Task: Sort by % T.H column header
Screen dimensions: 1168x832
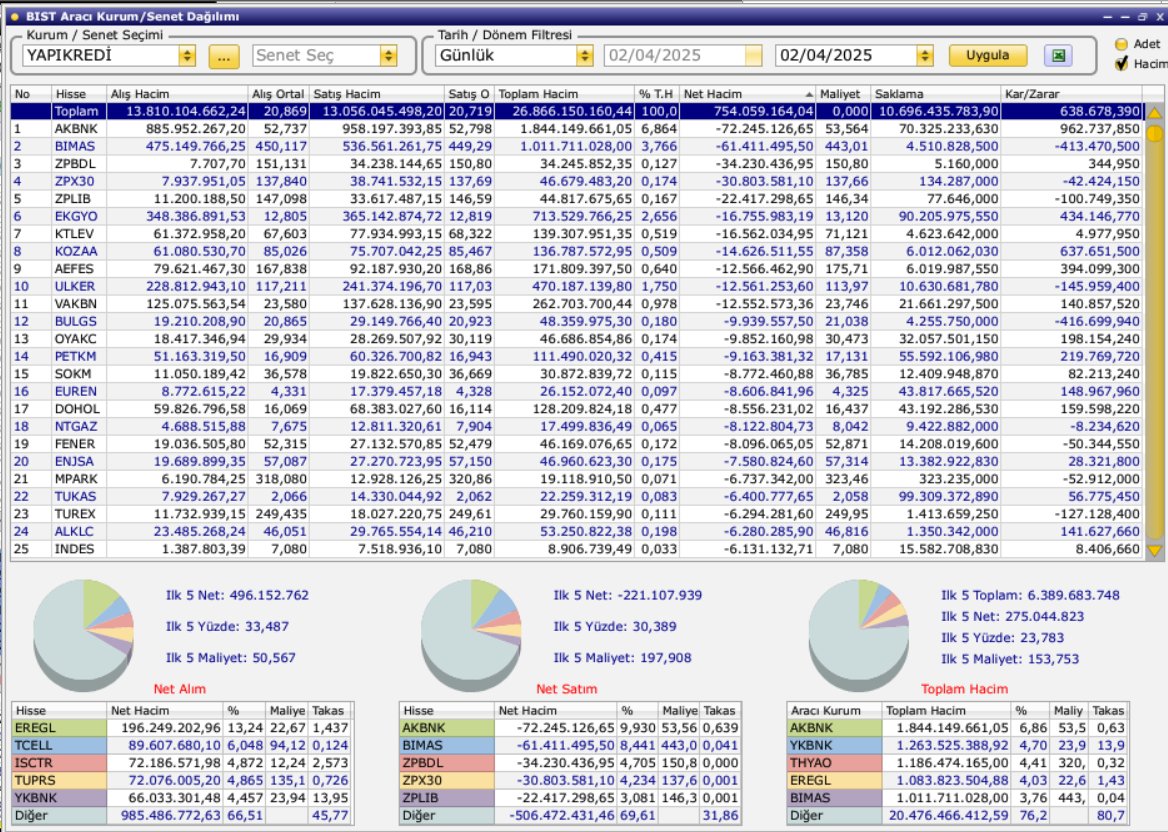Action: pyautogui.click(x=656, y=94)
